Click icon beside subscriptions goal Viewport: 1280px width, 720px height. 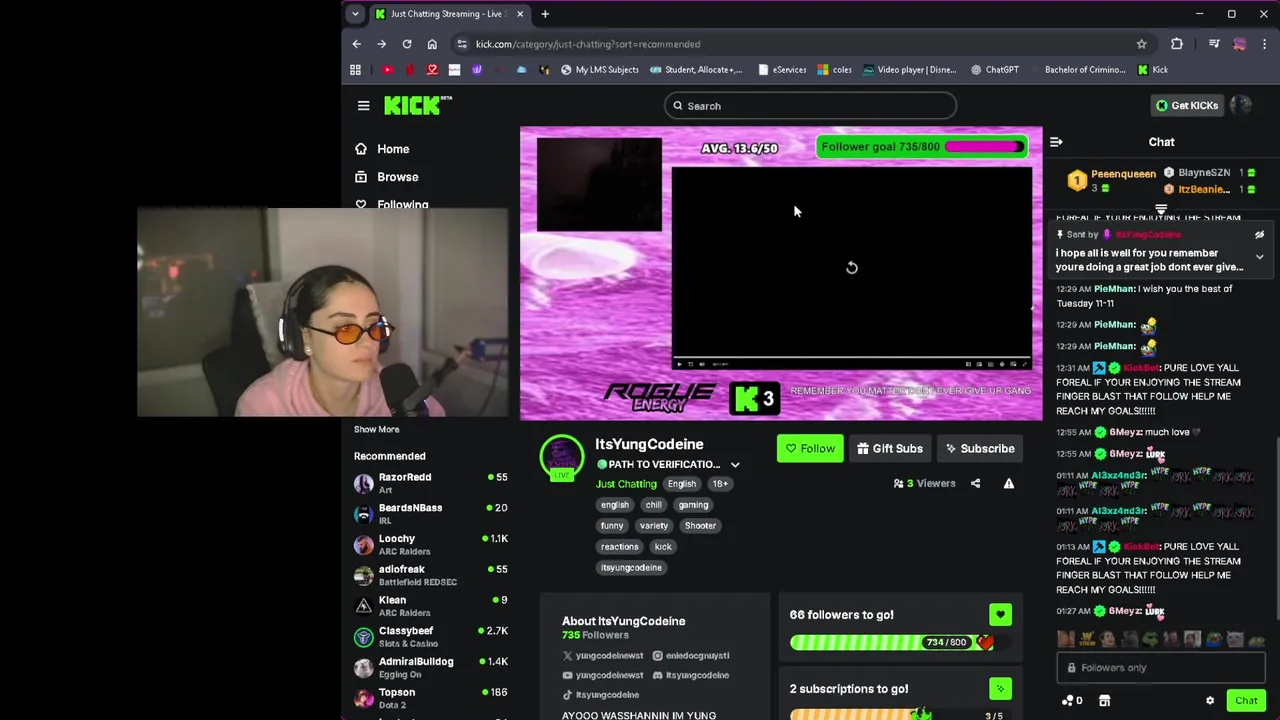tap(1000, 689)
